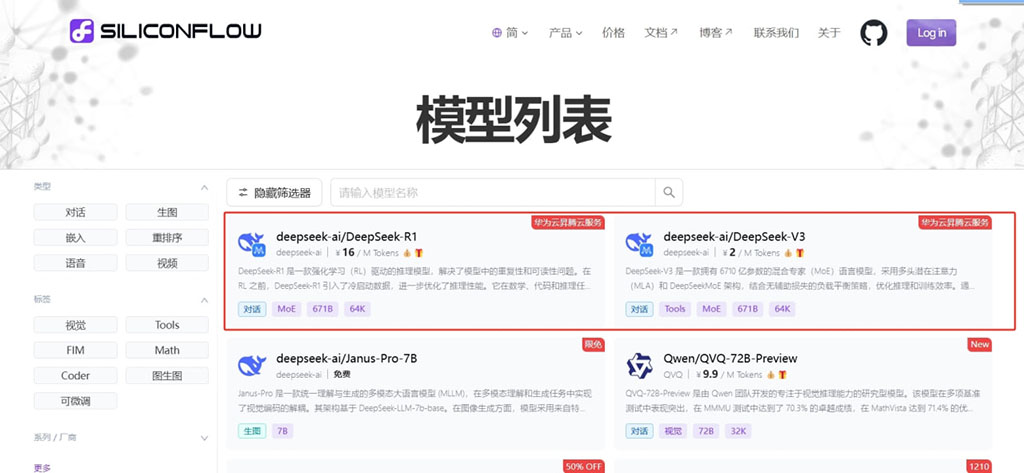1024x473 pixels.
Task: Toggle the 视觉 tag filter
Action: (76, 325)
